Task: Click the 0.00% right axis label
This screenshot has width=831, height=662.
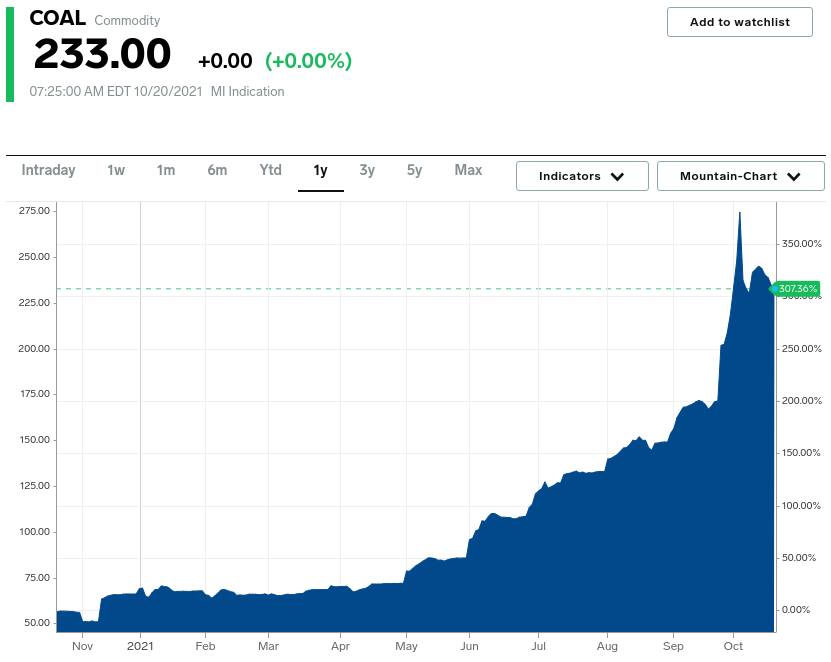Action: [x=796, y=610]
